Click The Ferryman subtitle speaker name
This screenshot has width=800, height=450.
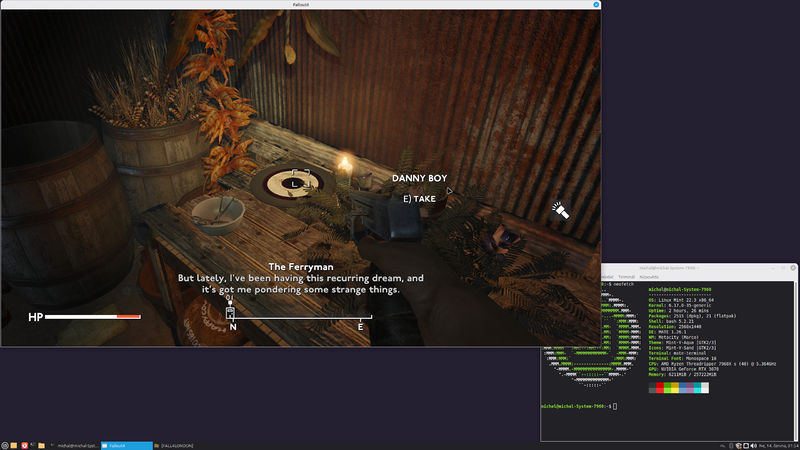(301, 267)
